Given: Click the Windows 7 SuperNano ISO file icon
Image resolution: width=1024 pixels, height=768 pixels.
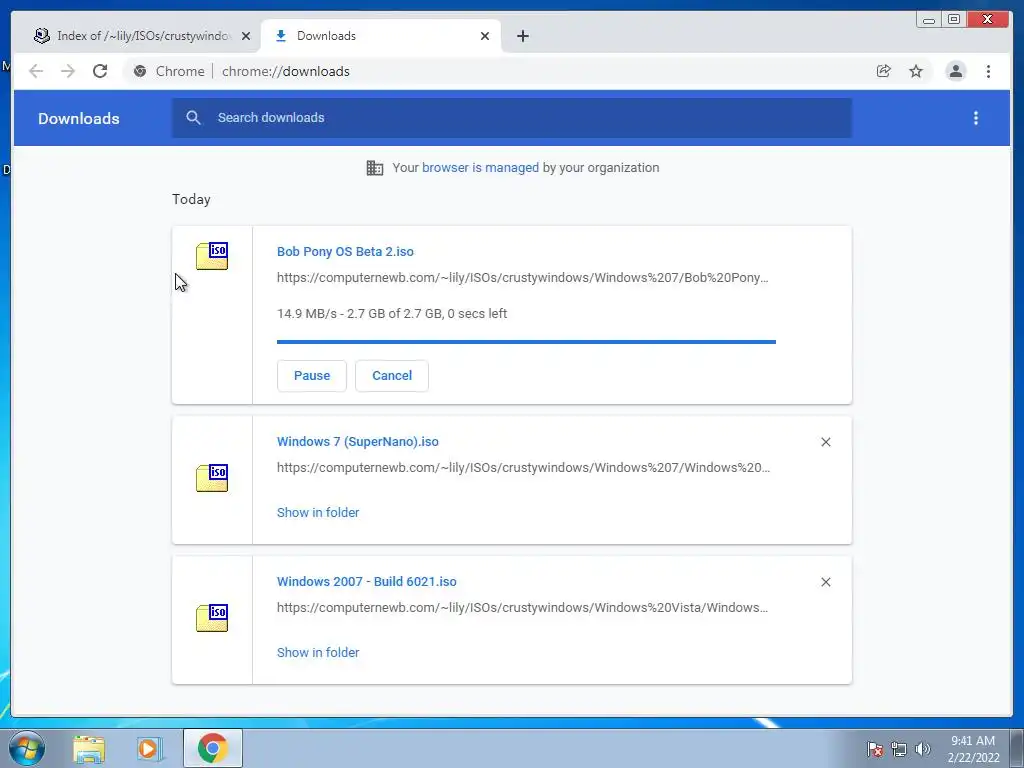Looking at the screenshot, I should click(212, 478).
